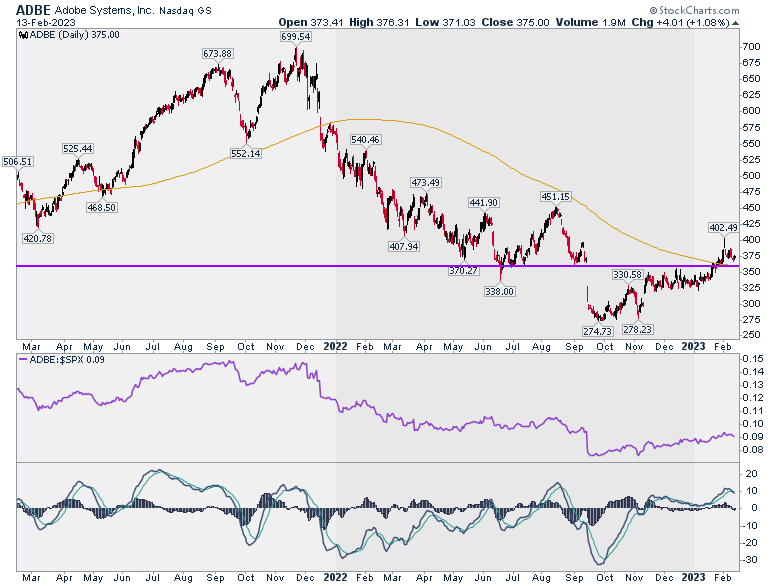Click the 468.50 price label

click(101, 207)
